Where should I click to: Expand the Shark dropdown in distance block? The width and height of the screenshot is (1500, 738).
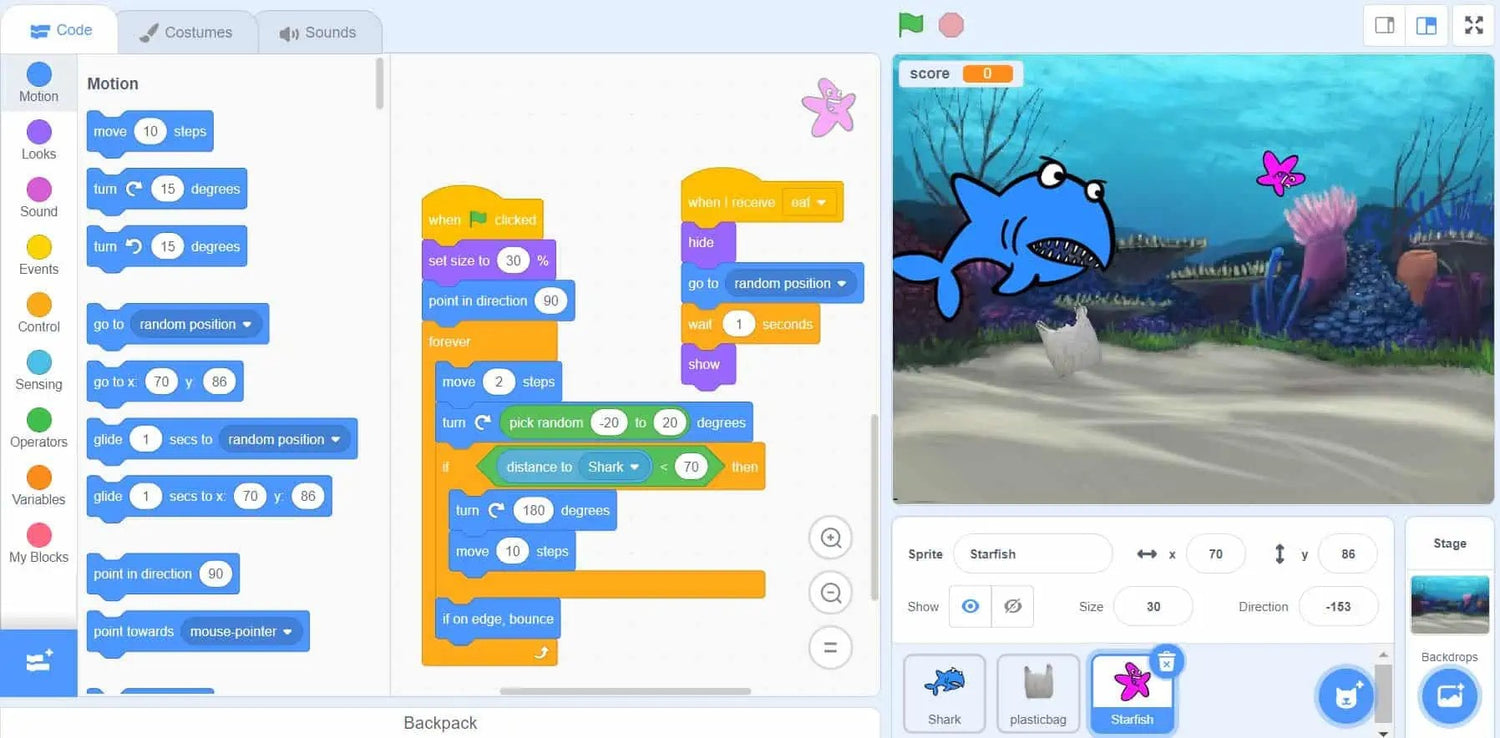634,467
